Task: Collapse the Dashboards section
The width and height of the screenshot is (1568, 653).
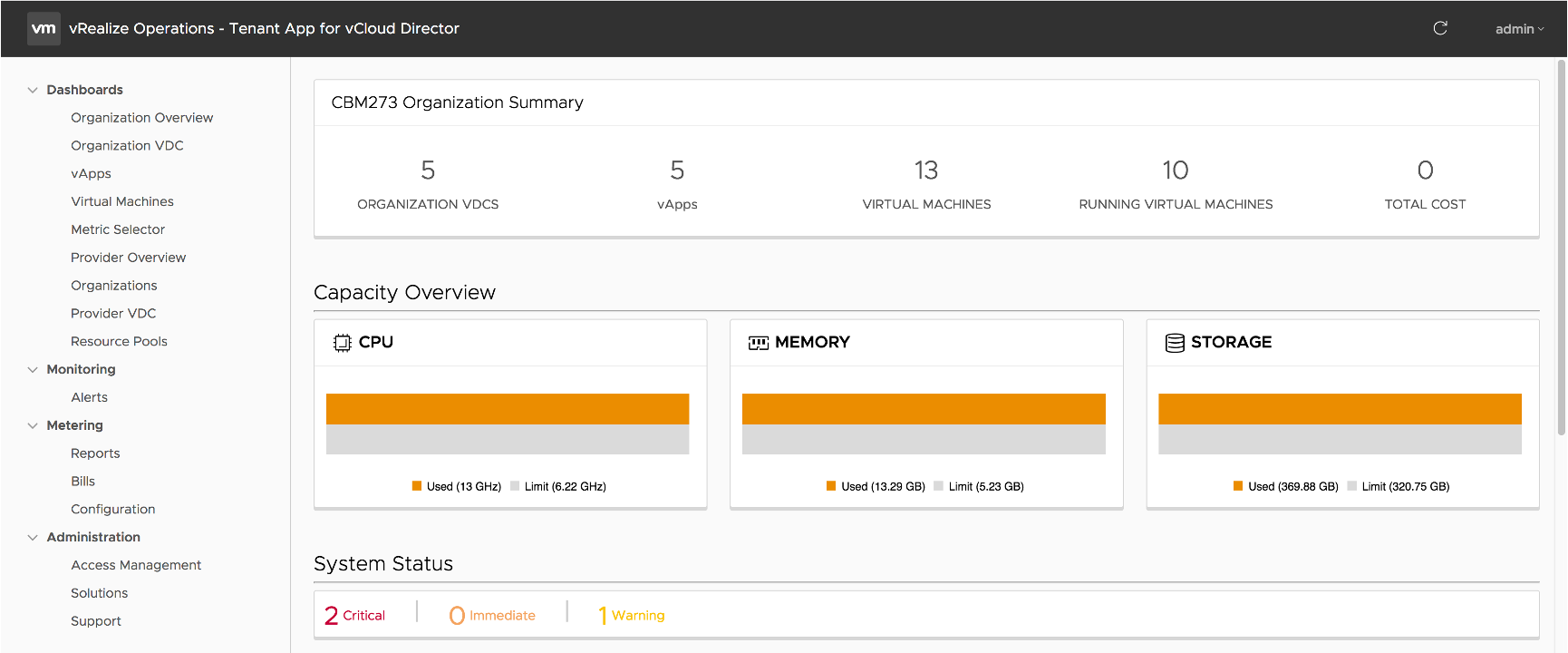Action: pyautogui.click(x=33, y=90)
